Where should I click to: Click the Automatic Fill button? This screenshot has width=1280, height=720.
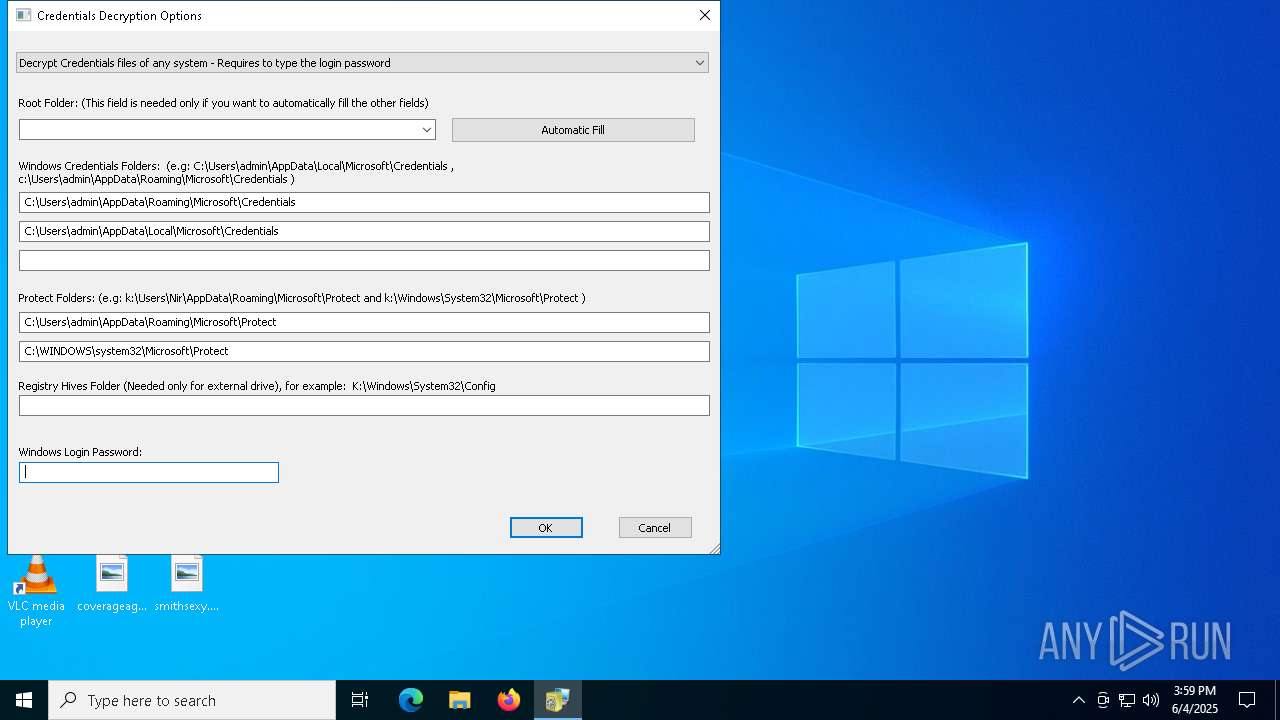573,130
